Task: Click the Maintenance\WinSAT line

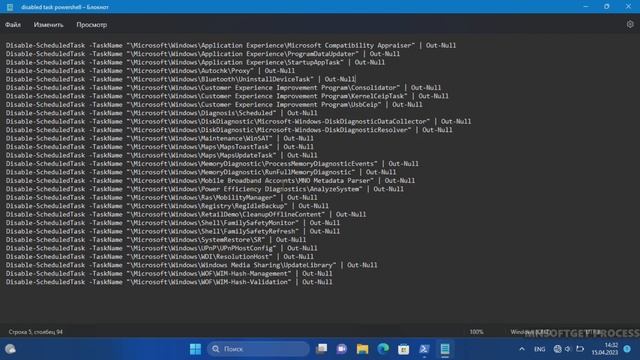Action: point(160,138)
